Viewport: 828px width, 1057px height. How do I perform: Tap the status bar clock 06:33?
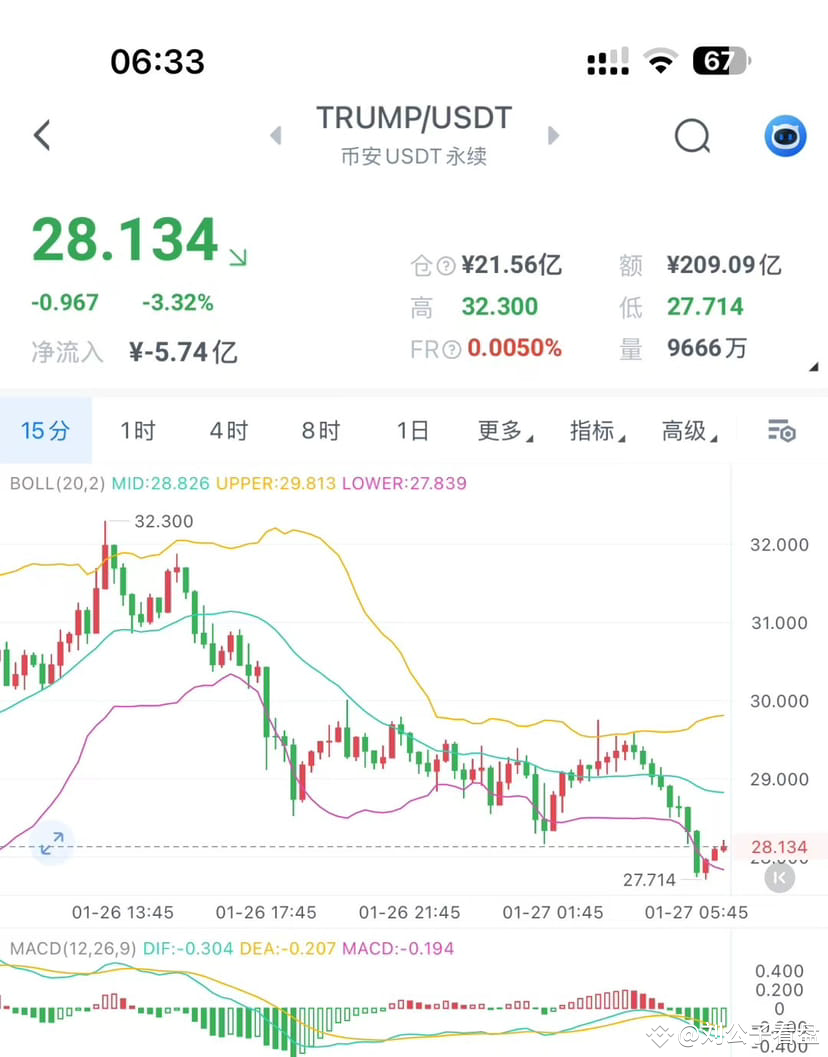pos(157,62)
